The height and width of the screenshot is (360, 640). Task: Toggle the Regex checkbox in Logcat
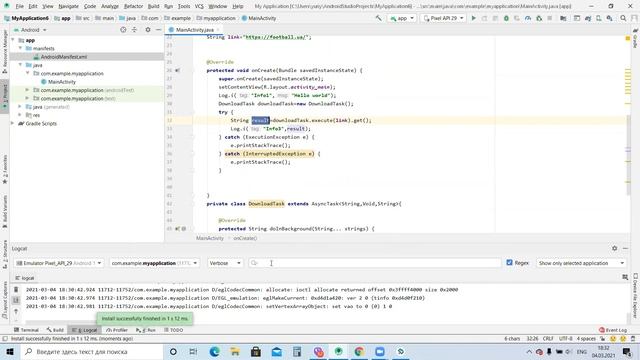(509, 263)
